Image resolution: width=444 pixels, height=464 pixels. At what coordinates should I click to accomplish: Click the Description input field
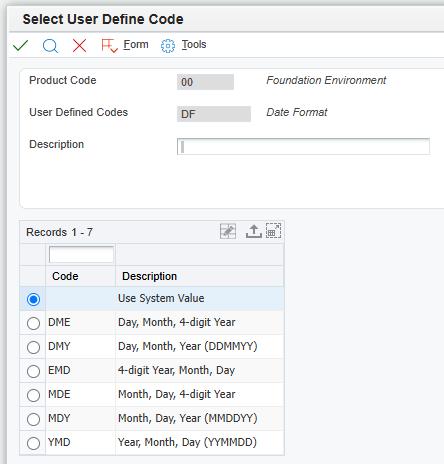[x=303, y=146]
